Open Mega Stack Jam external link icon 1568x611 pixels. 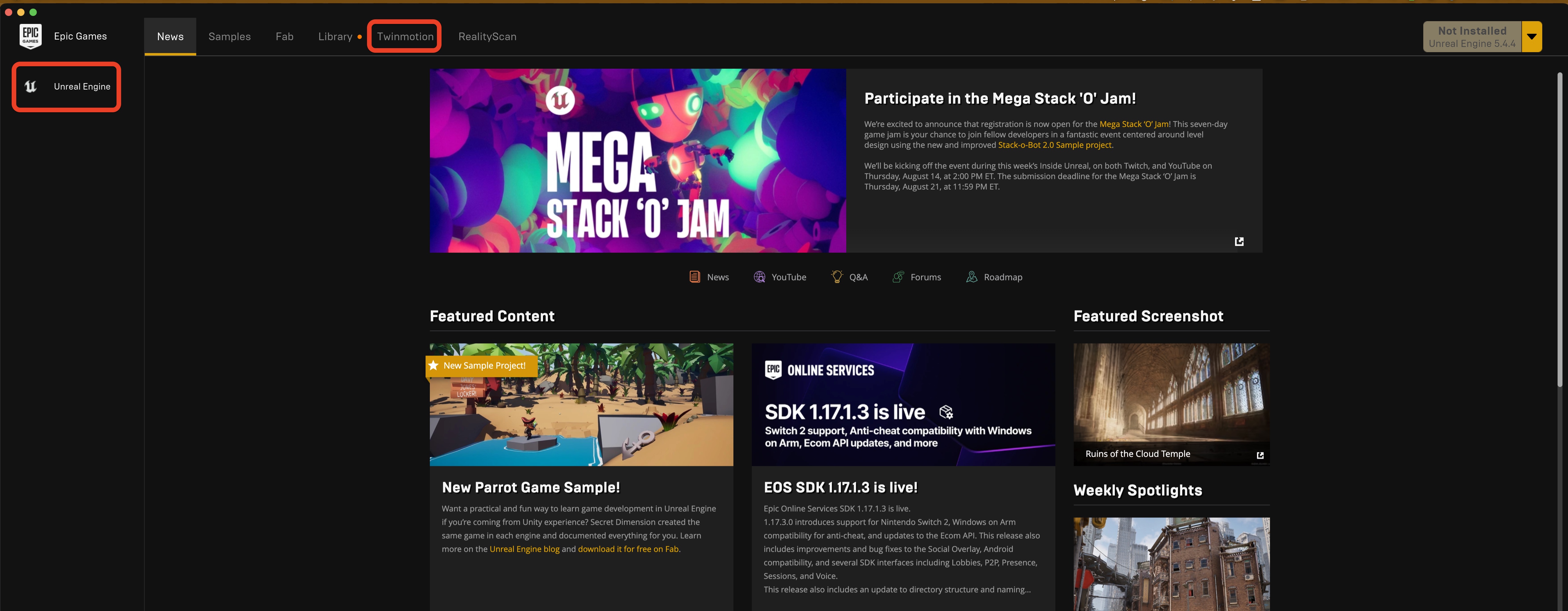pos(1239,241)
